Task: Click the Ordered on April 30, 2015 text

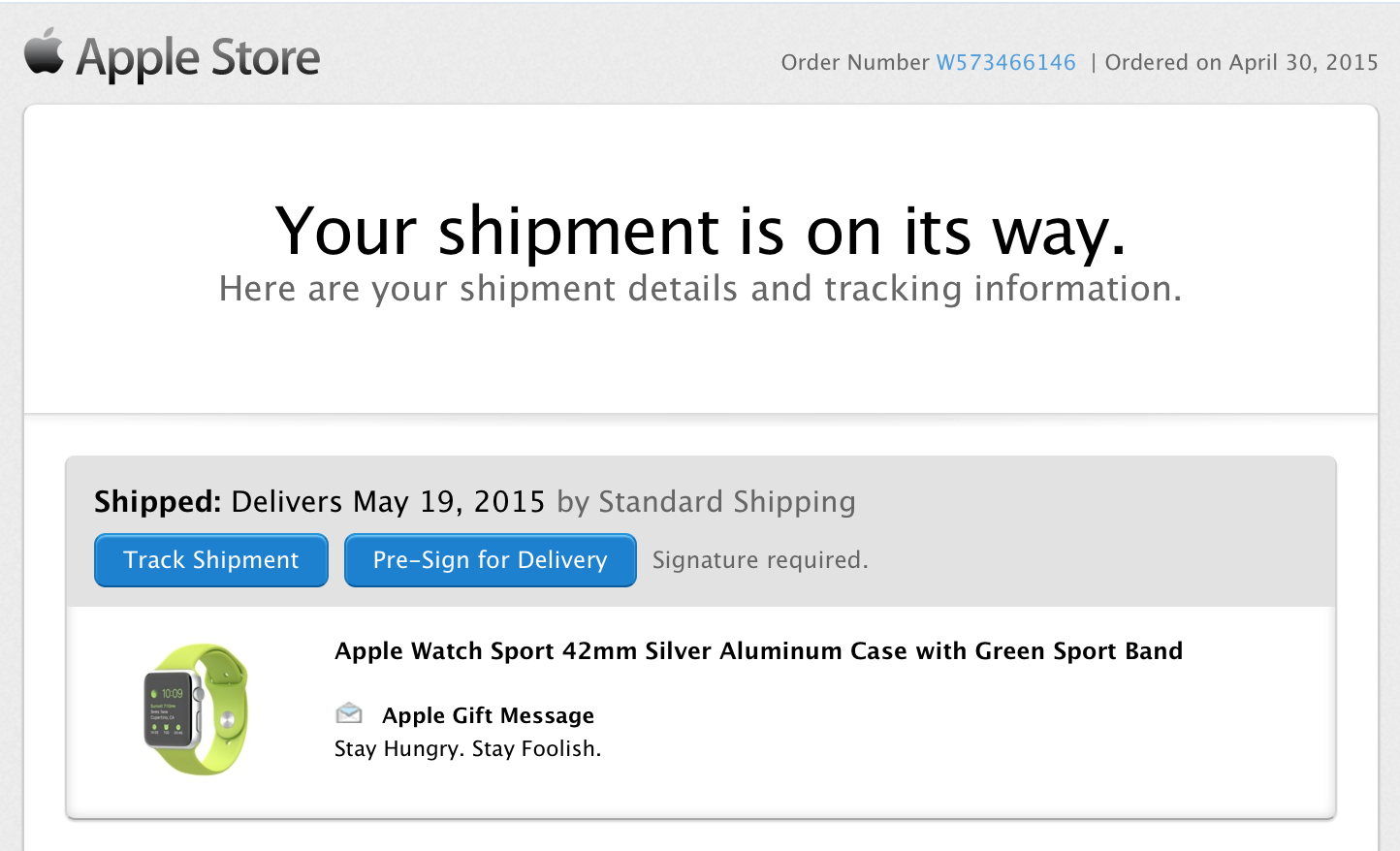Action: click(1241, 63)
